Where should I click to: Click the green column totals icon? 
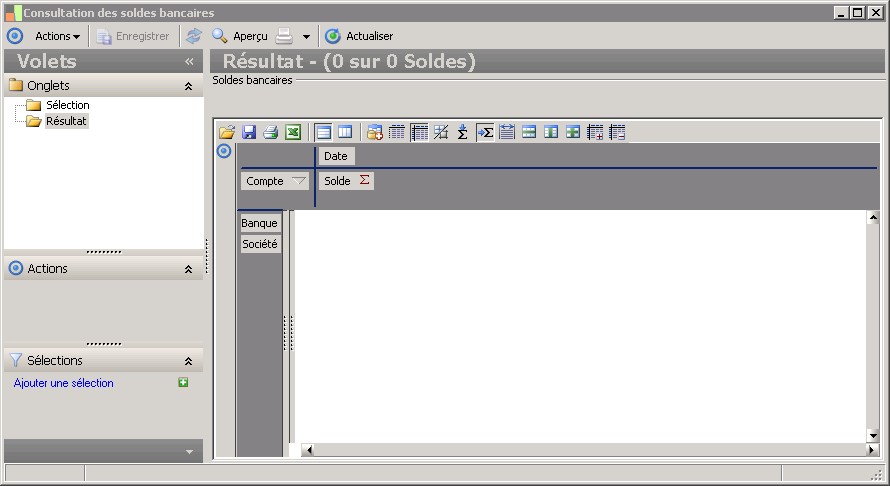coord(551,132)
